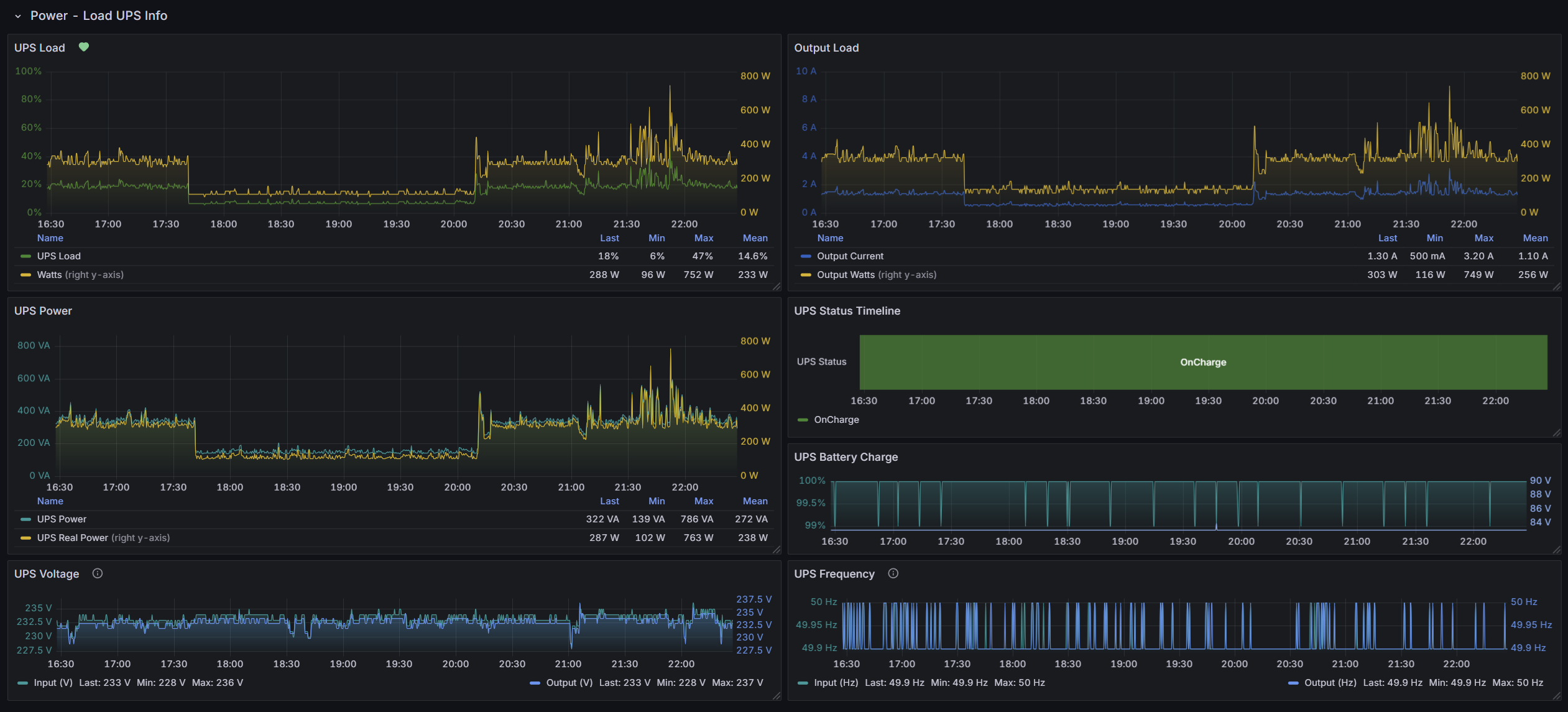Click the resize handle of UPS Status Timeline panel
The height and width of the screenshot is (712, 1568).
pyautogui.click(x=1556, y=433)
